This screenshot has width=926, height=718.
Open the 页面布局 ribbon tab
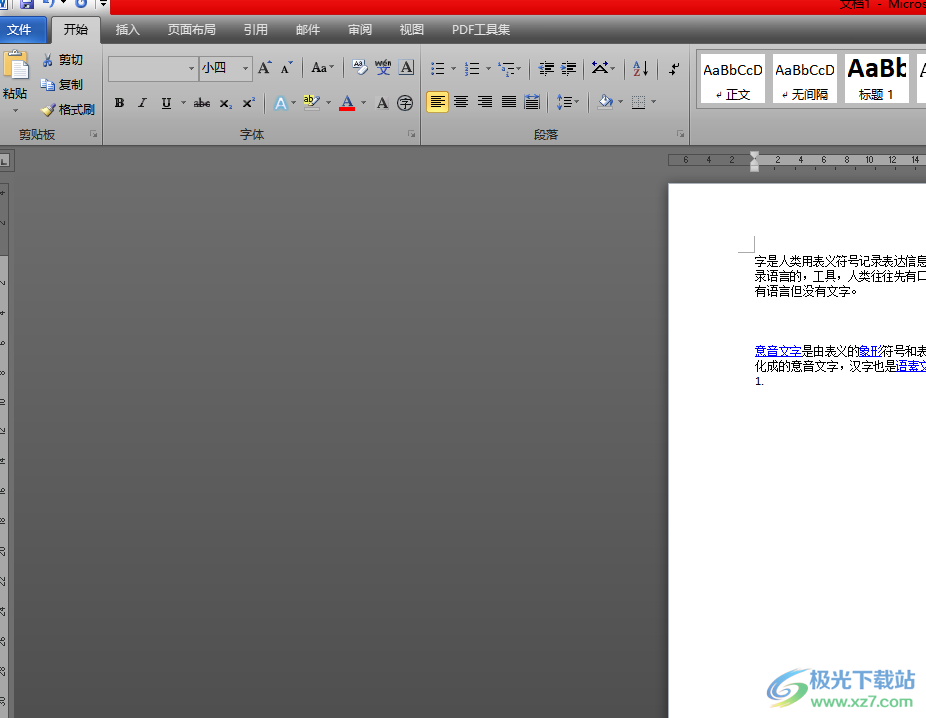click(191, 30)
